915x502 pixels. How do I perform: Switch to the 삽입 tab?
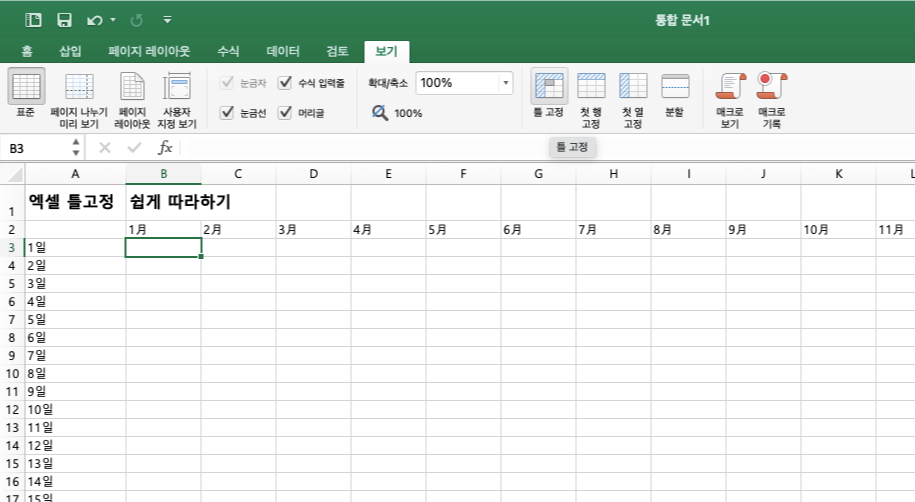tap(70, 51)
